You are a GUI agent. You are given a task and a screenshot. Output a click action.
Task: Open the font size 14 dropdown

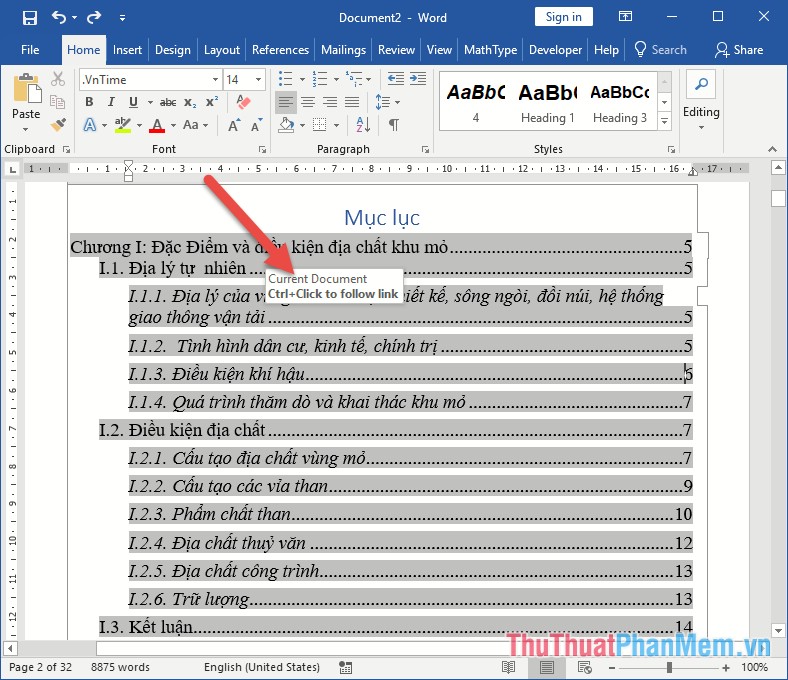pos(258,79)
